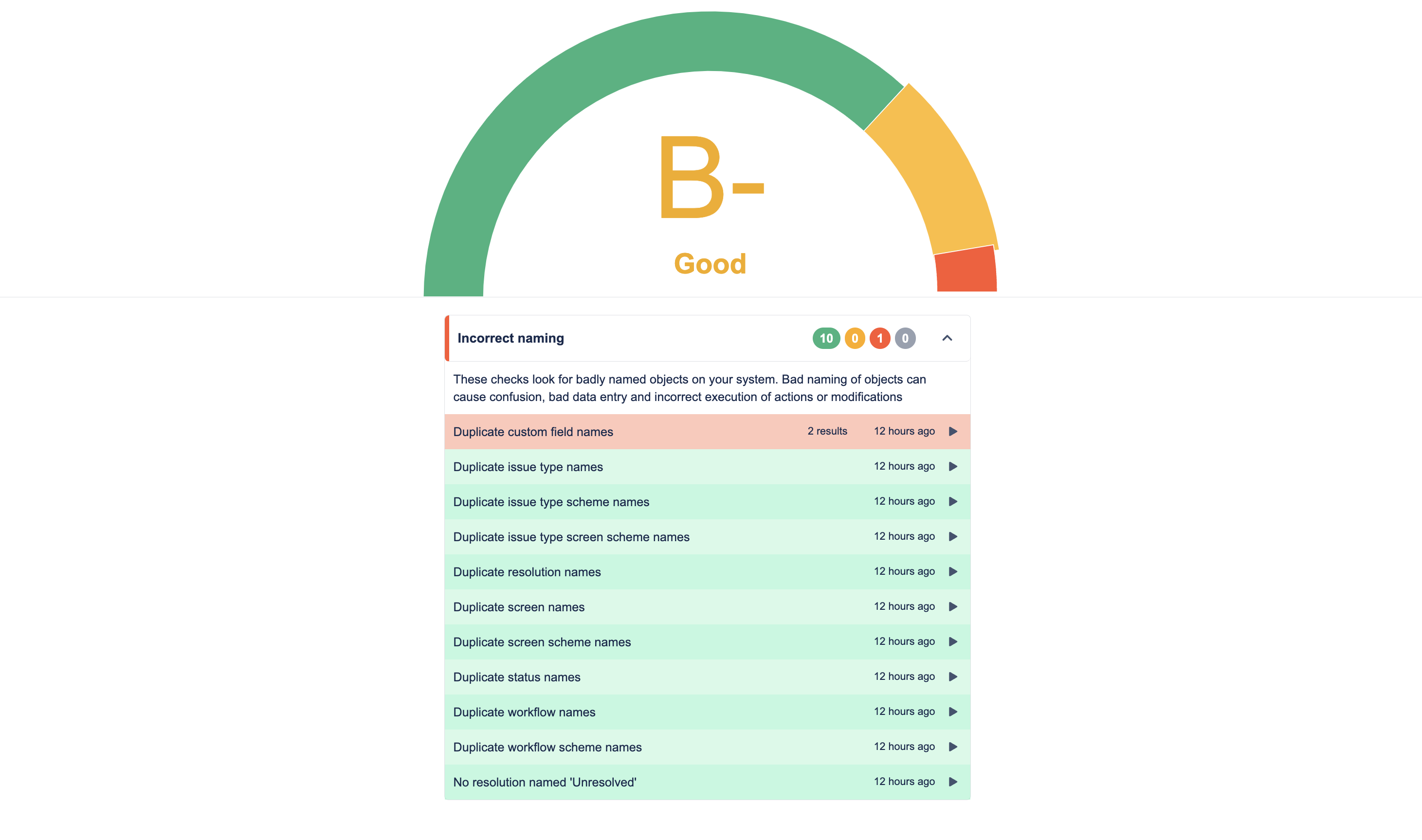Image resolution: width=1422 pixels, height=840 pixels.
Task: Run the Duplicate issue type scheme names check
Action: tap(953, 501)
